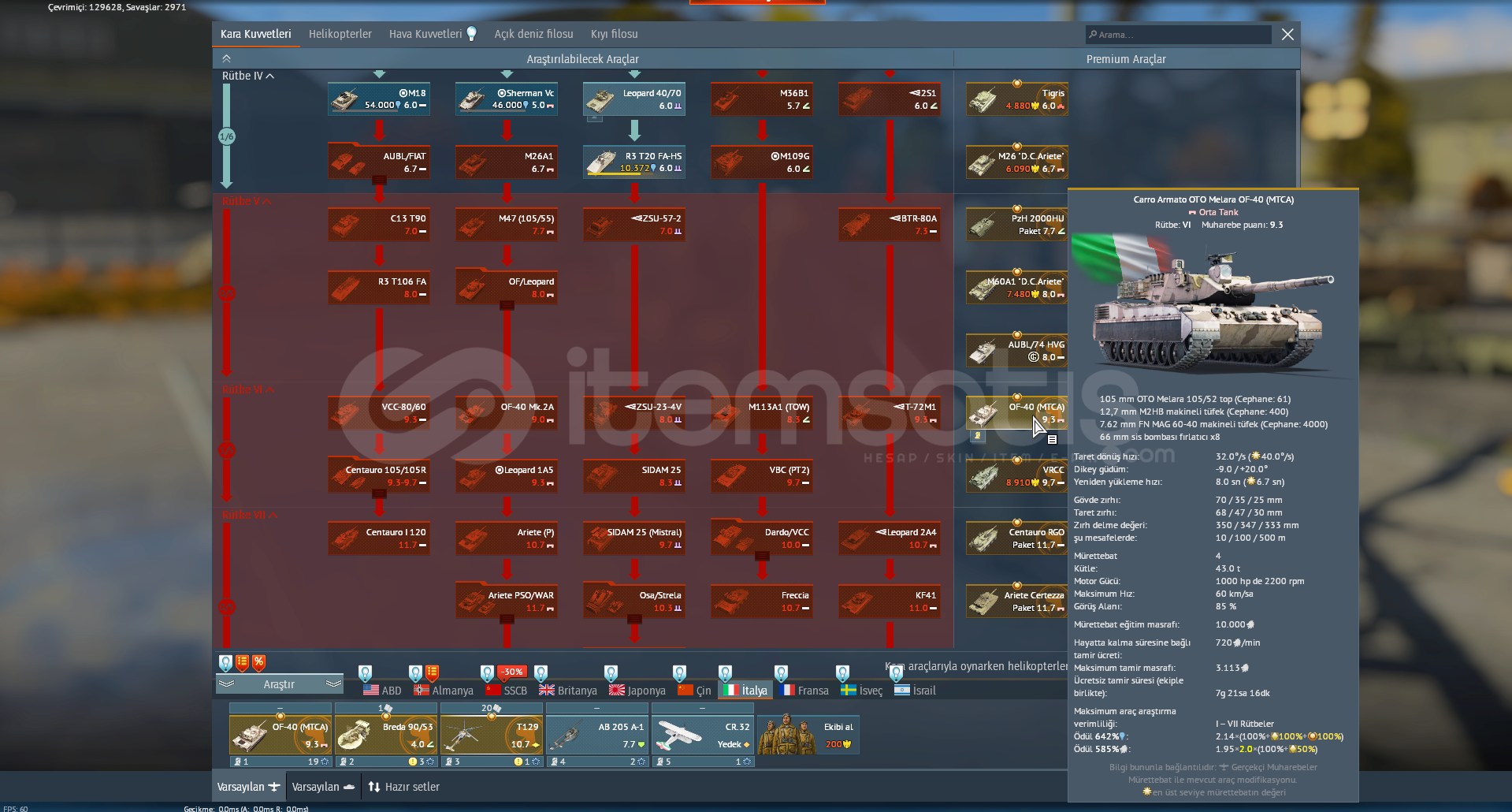Choose the R3 T106 FA vehicle

pos(379,288)
